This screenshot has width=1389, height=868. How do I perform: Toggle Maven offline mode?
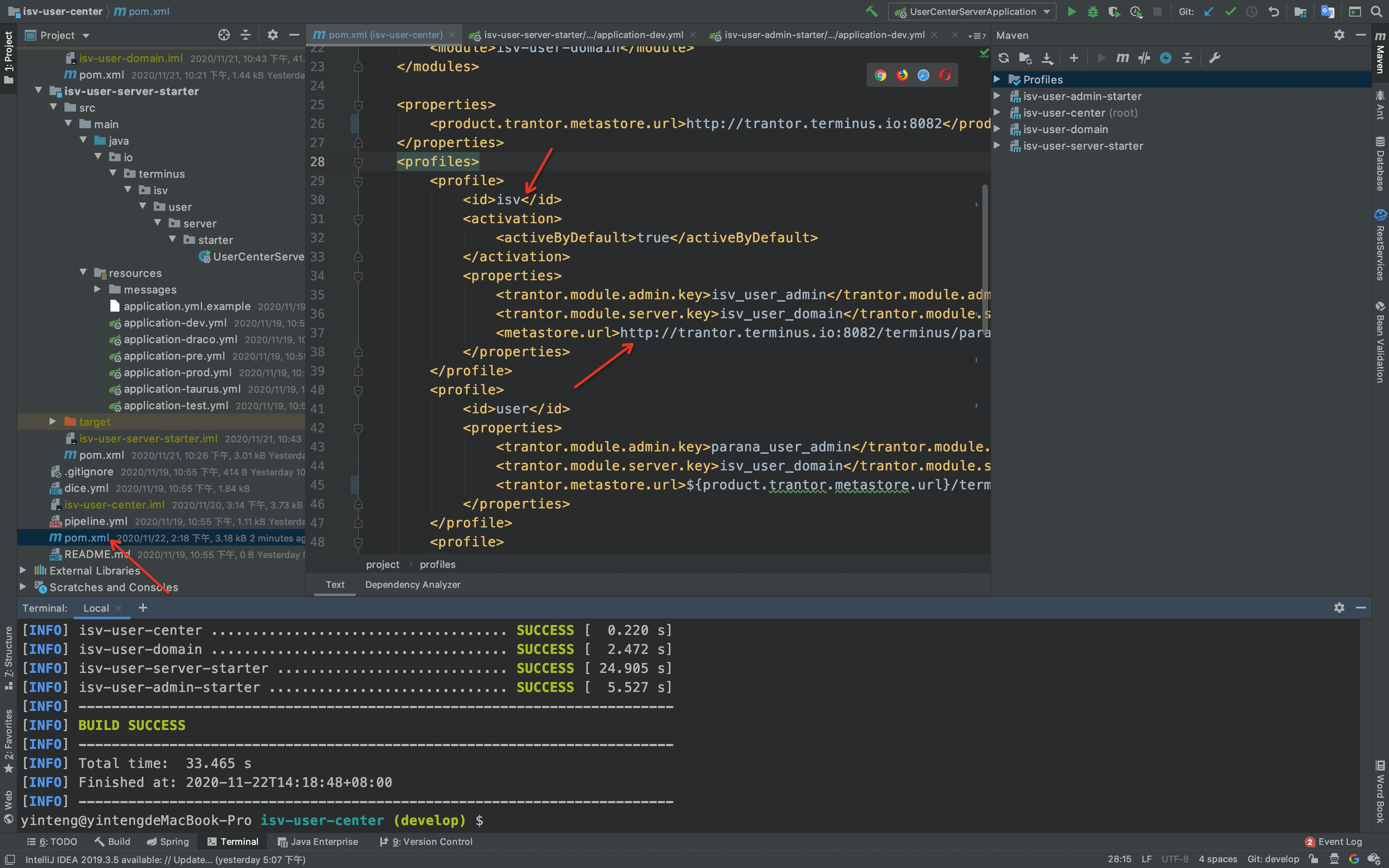(1144, 58)
